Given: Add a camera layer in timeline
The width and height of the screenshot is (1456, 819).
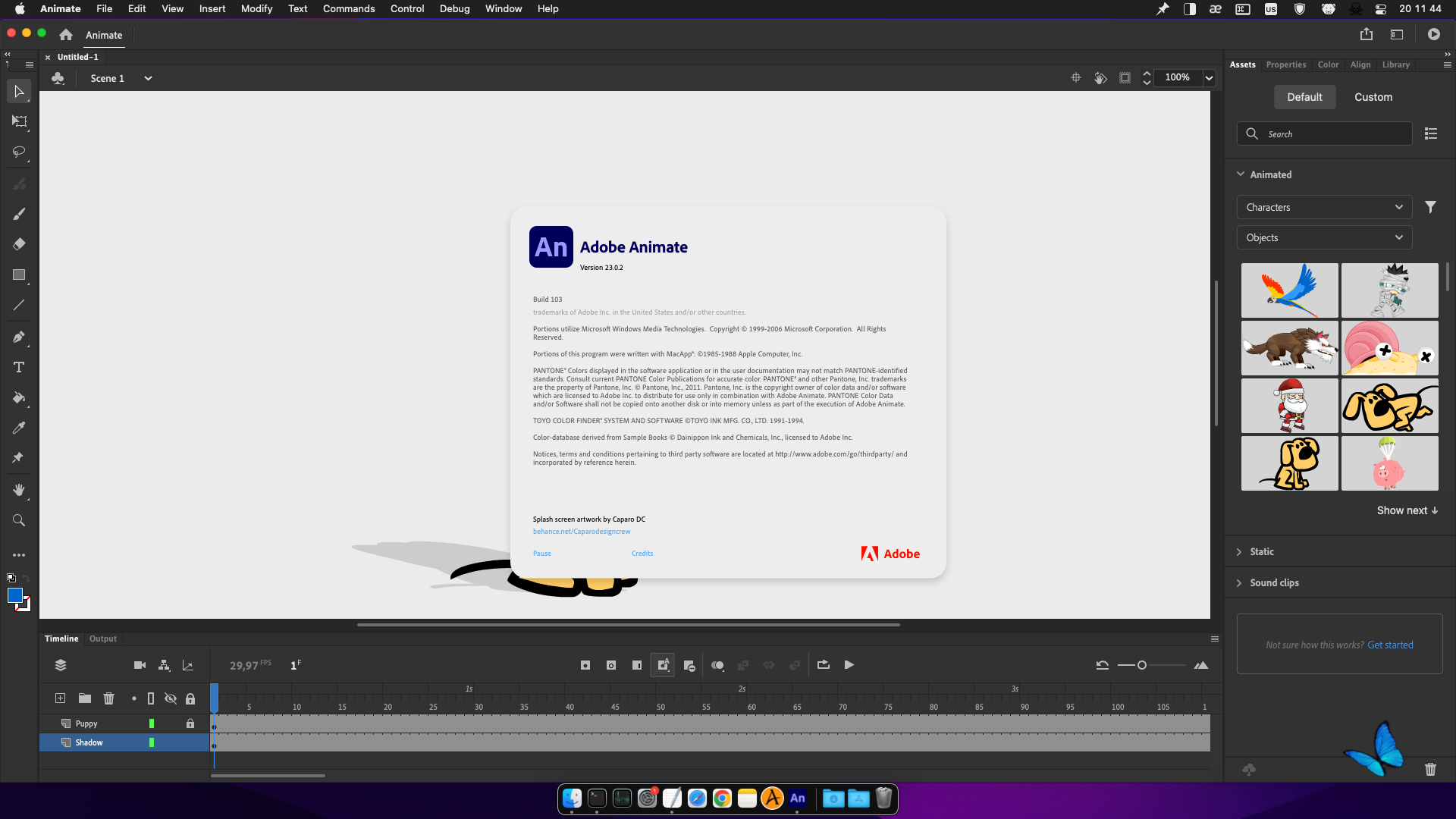Looking at the screenshot, I should pos(140,665).
